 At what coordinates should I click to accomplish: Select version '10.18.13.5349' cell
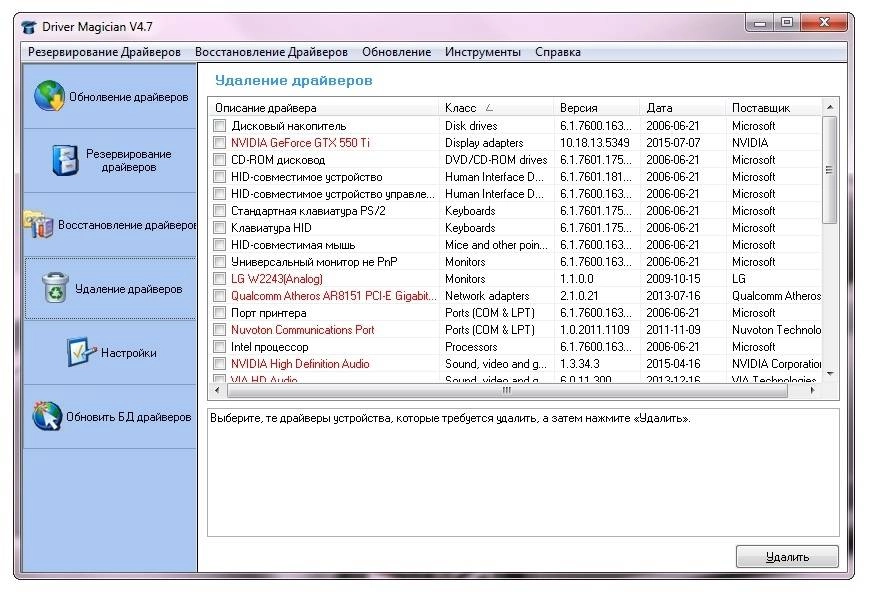click(x=594, y=143)
